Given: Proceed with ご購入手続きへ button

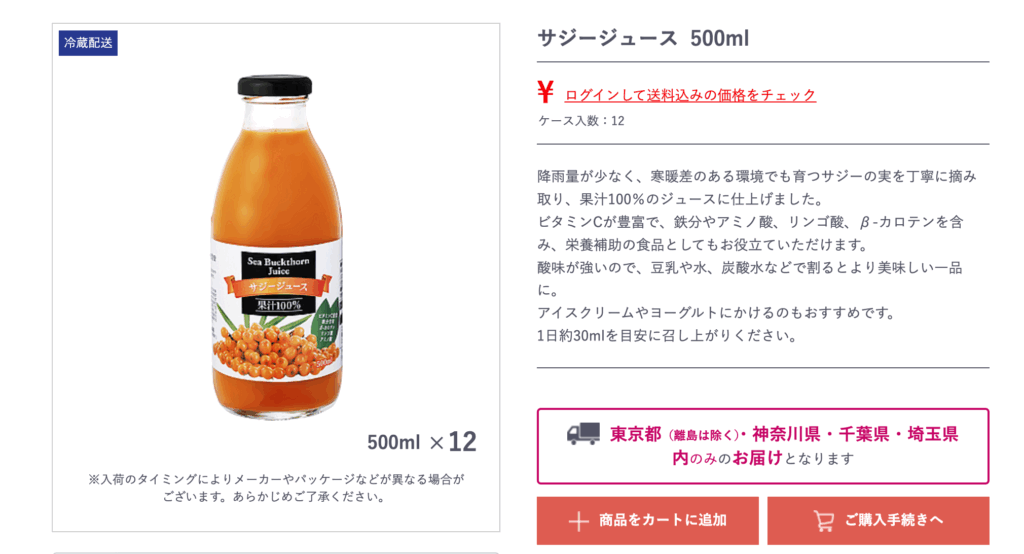Looking at the screenshot, I should click(x=878, y=521).
